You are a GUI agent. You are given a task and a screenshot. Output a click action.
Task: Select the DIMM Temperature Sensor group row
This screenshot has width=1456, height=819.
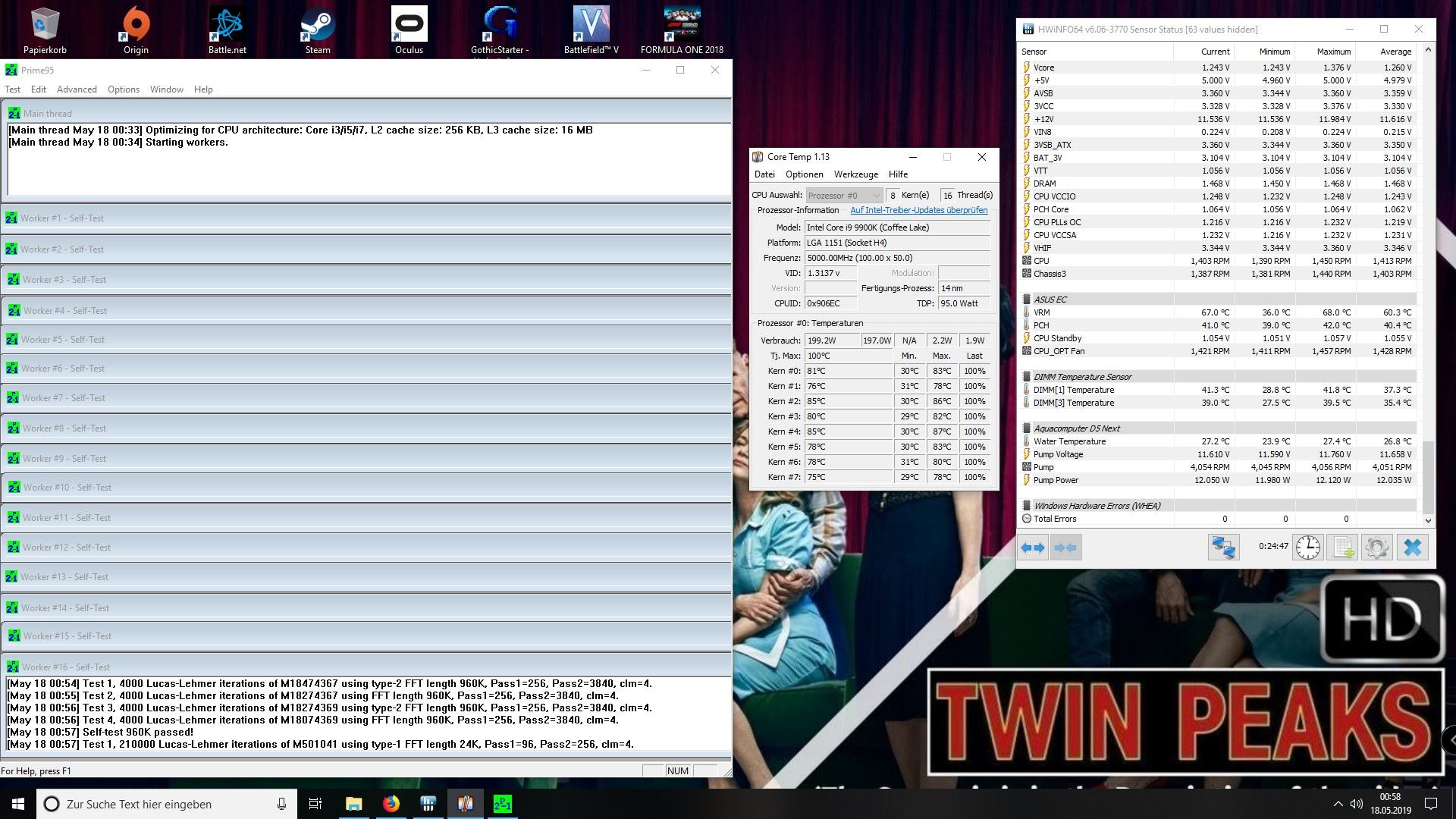(1218, 377)
